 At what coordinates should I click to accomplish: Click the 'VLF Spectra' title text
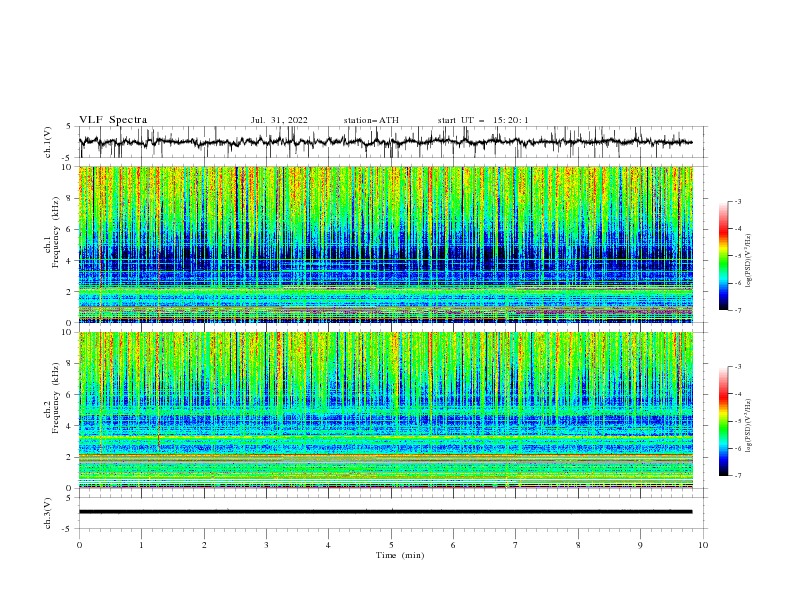point(113,120)
